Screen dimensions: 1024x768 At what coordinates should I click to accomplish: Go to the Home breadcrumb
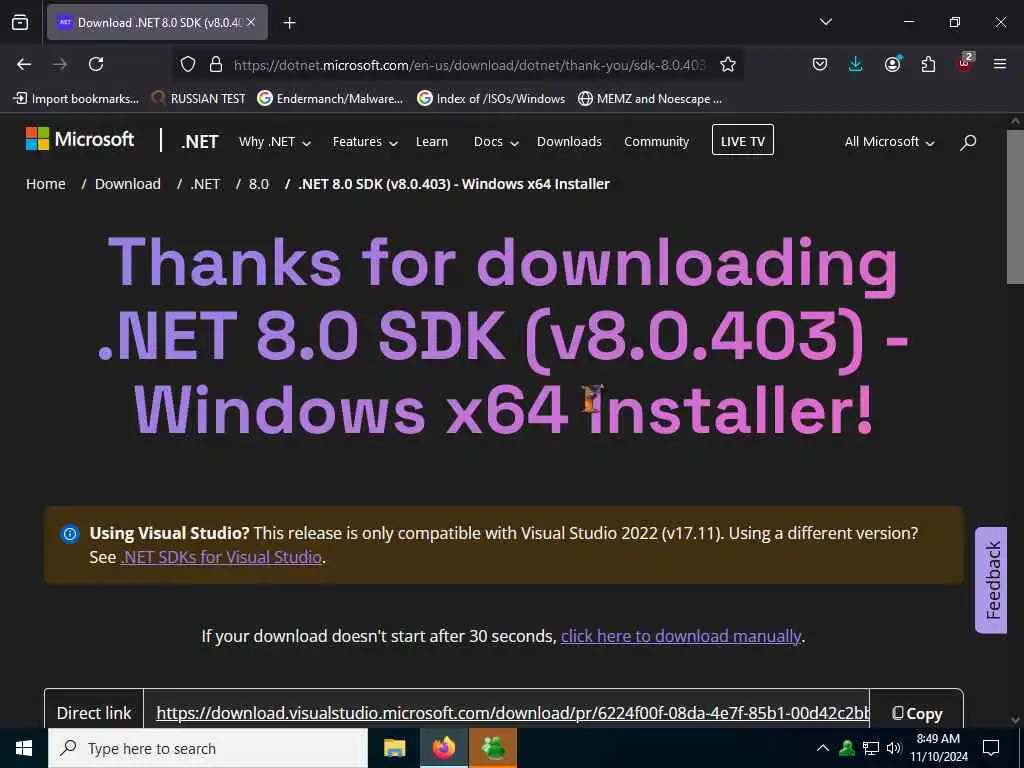[46, 184]
